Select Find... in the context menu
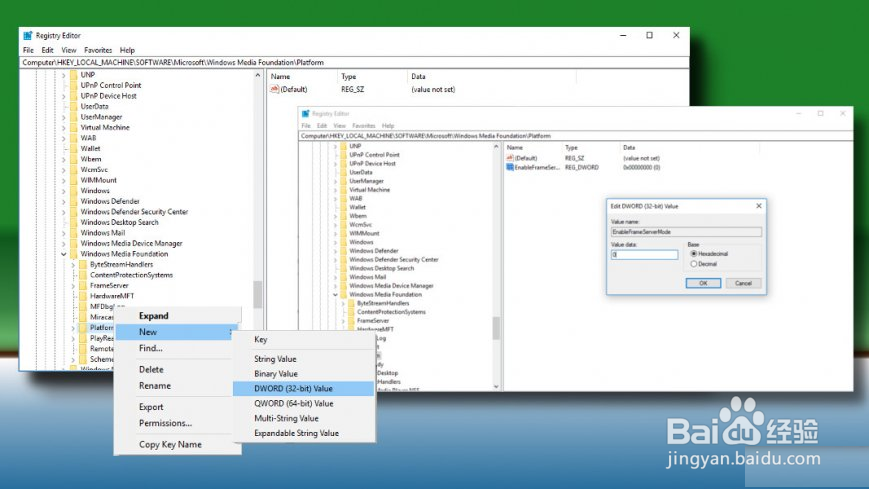 coord(177,348)
